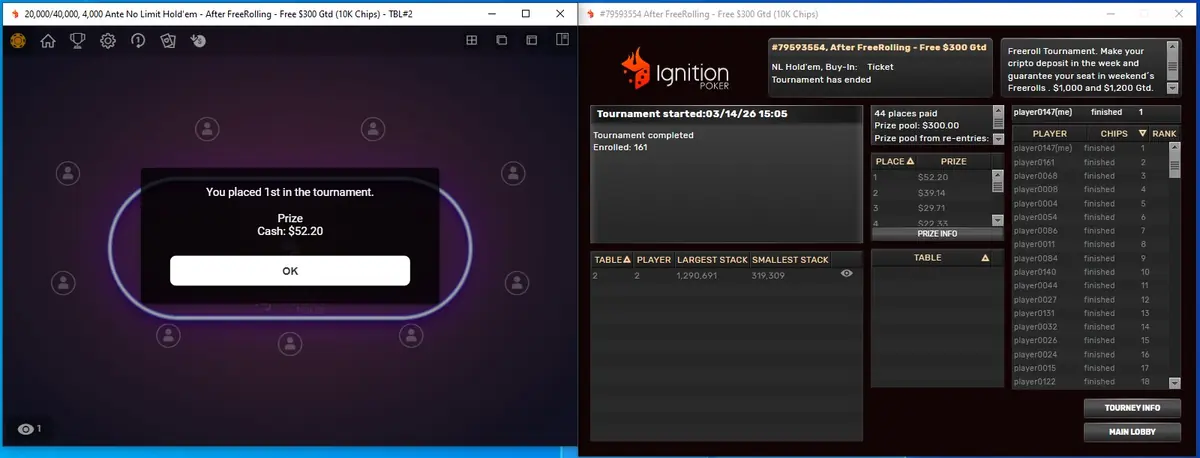Click the add chips rebuy icon
Viewport: 1200px width, 458px height.
tap(198, 41)
